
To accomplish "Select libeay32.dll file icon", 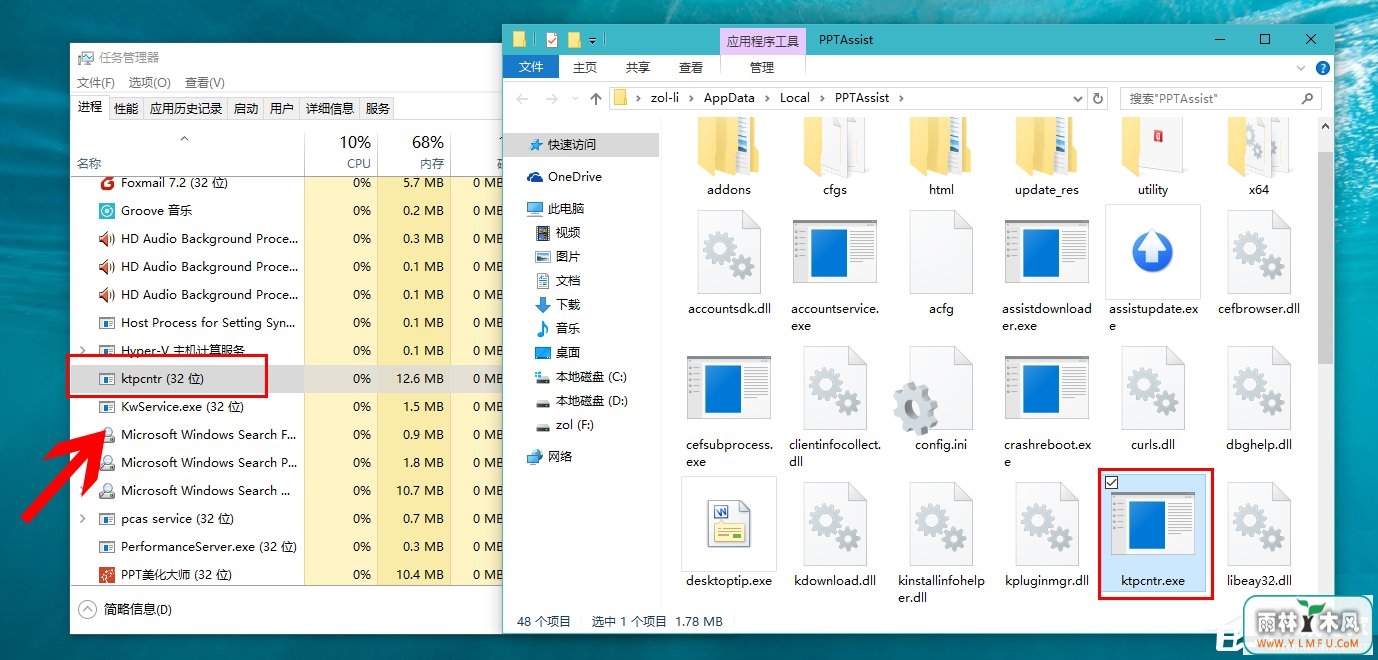I will 1259,524.
